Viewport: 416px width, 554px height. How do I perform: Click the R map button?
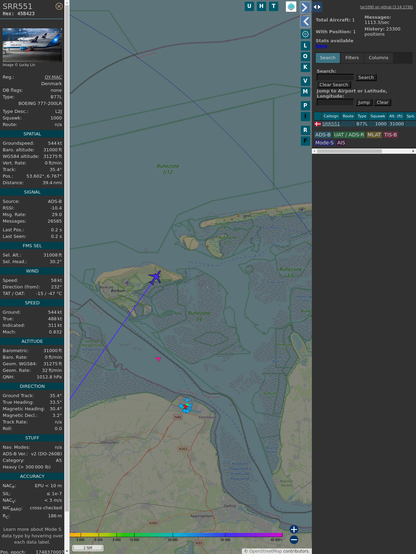[305, 130]
